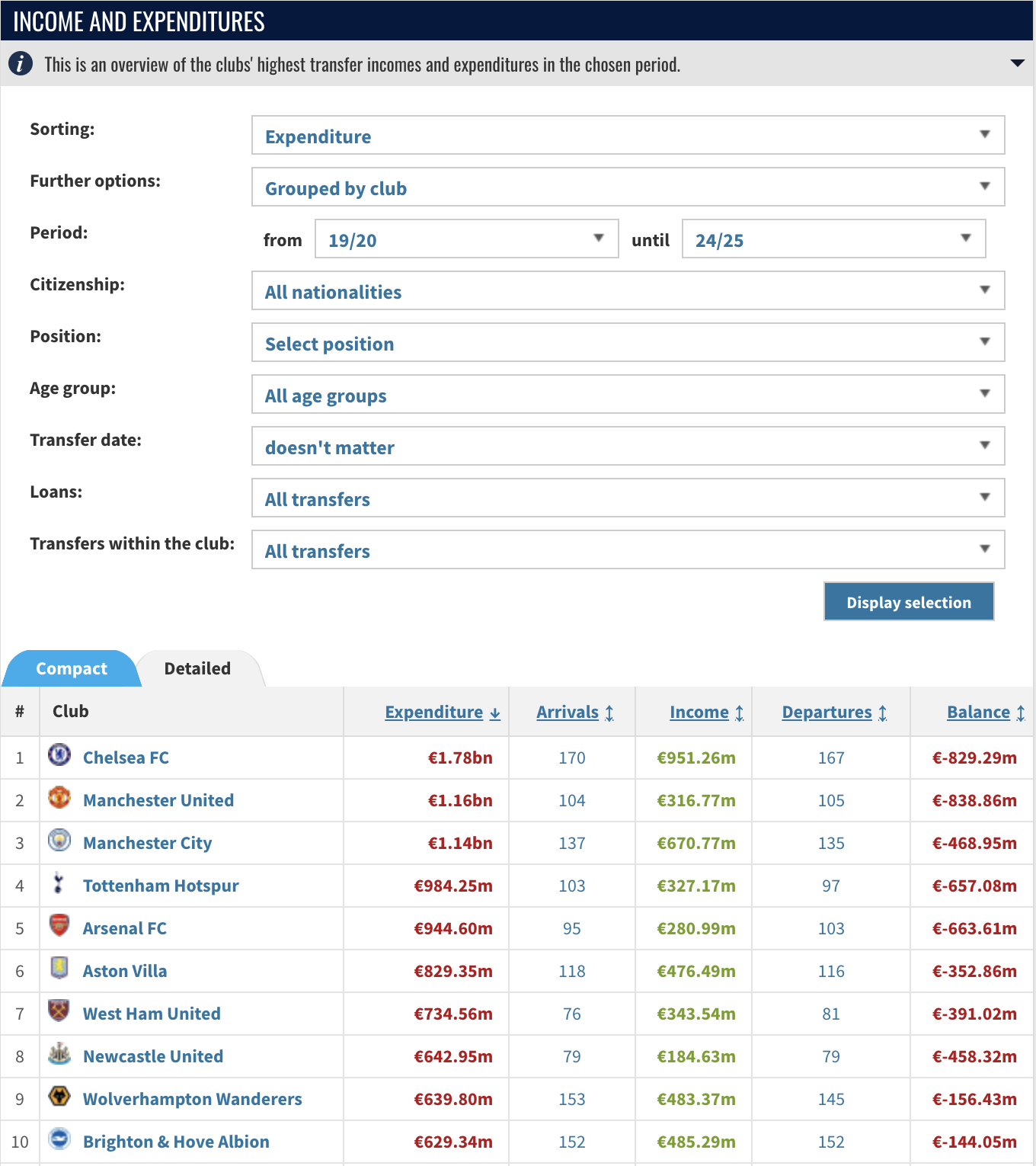Click Wolverhampton departures count 145

831,1099
